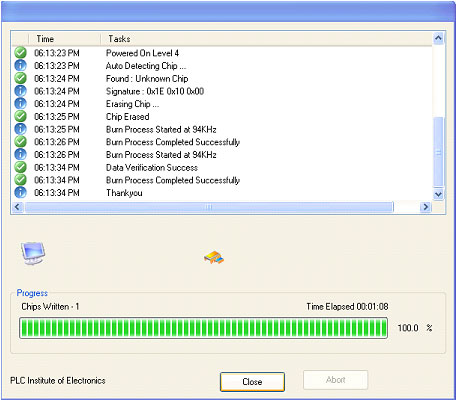This screenshot has height=401, width=457.
Task: Click the blue info icon next to Auto Detecting Chip
Action: [20, 65]
